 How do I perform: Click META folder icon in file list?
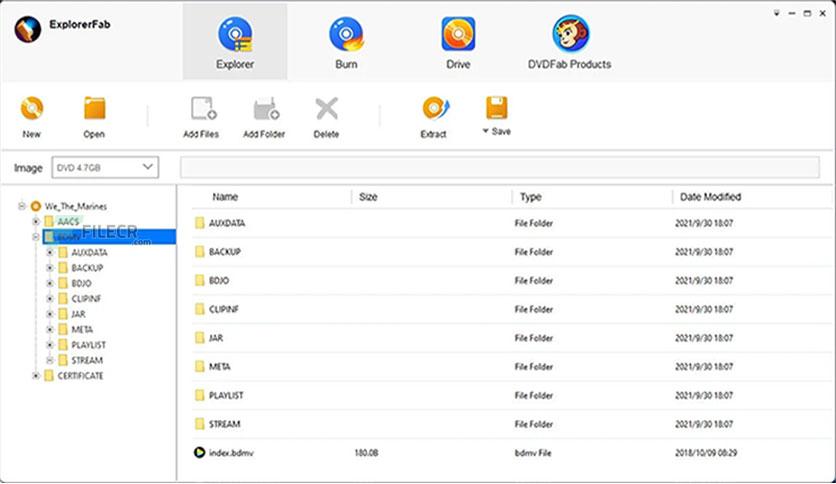[x=199, y=367]
